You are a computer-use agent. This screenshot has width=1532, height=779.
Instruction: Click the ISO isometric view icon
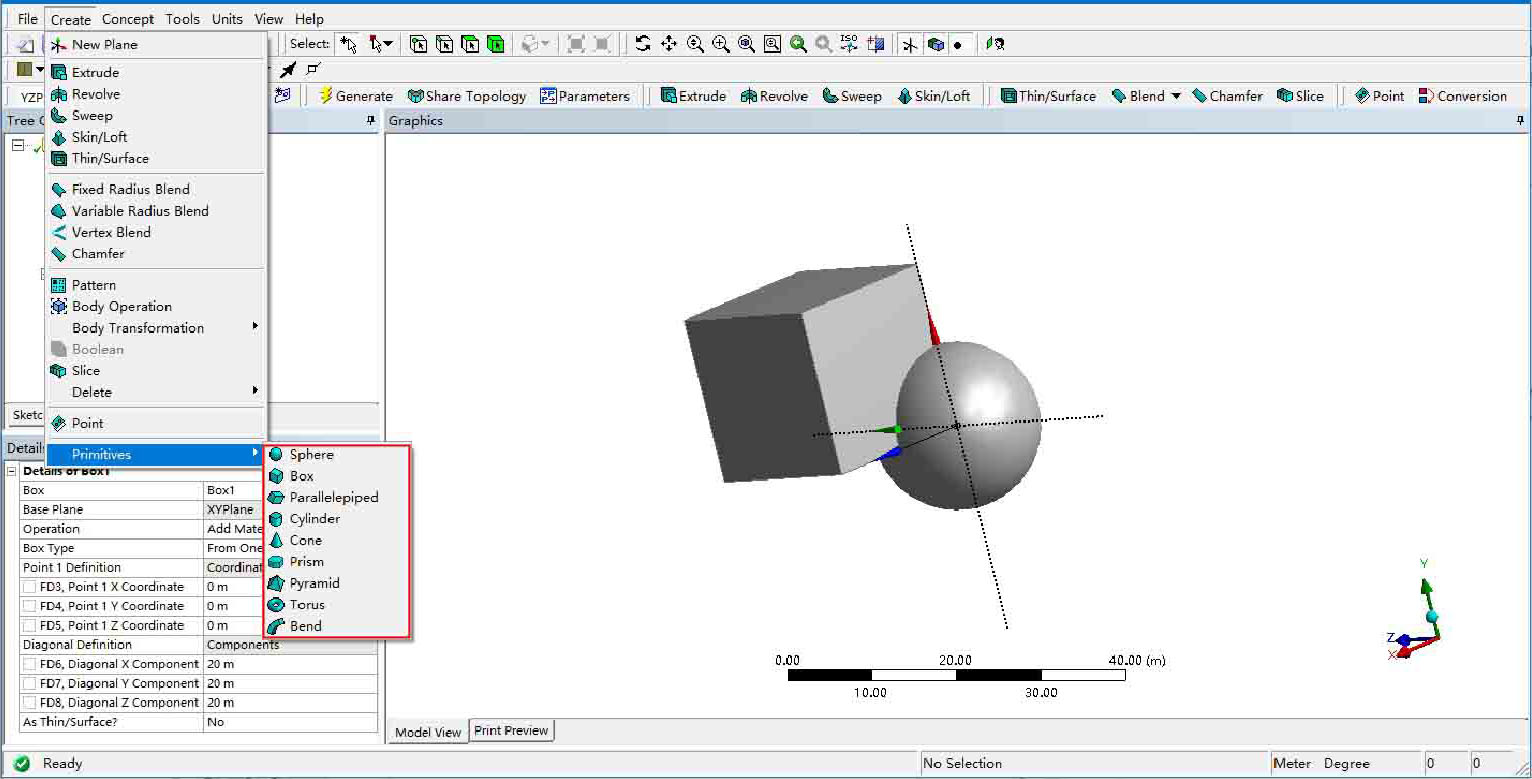(849, 44)
